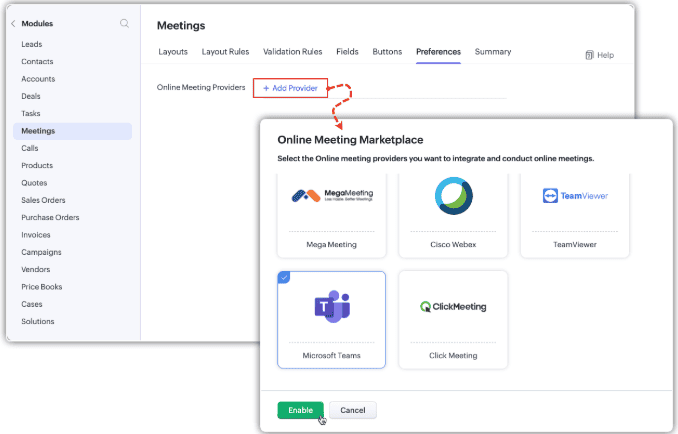Go to the Summary tab
The image size is (678, 434).
pyautogui.click(x=493, y=52)
